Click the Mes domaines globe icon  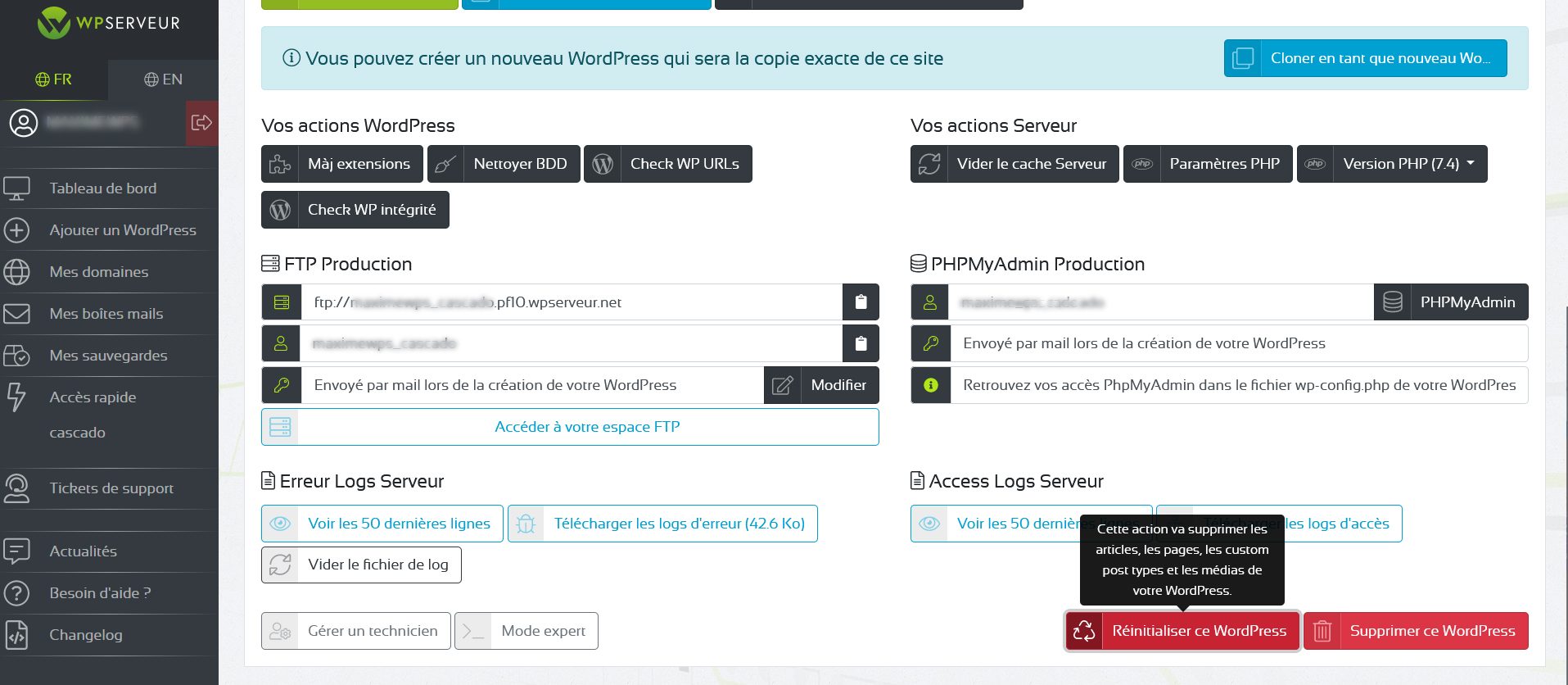pyautogui.click(x=16, y=272)
